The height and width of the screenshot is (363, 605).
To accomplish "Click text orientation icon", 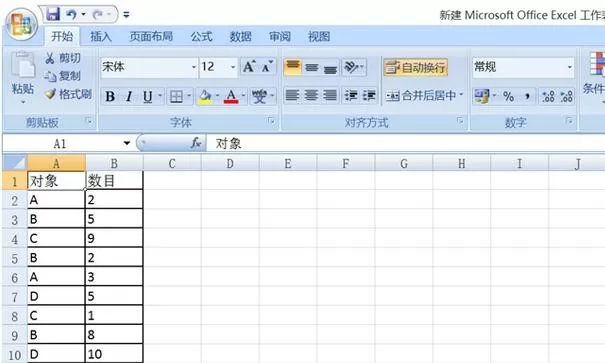I will [353, 67].
